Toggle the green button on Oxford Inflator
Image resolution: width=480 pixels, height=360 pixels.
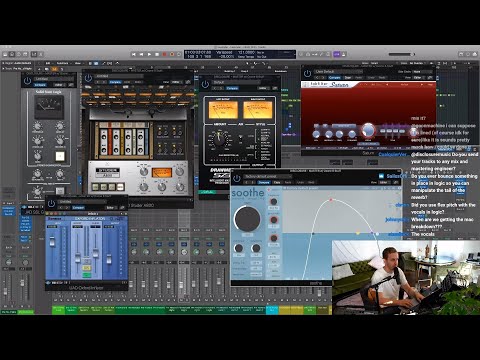click(87, 275)
